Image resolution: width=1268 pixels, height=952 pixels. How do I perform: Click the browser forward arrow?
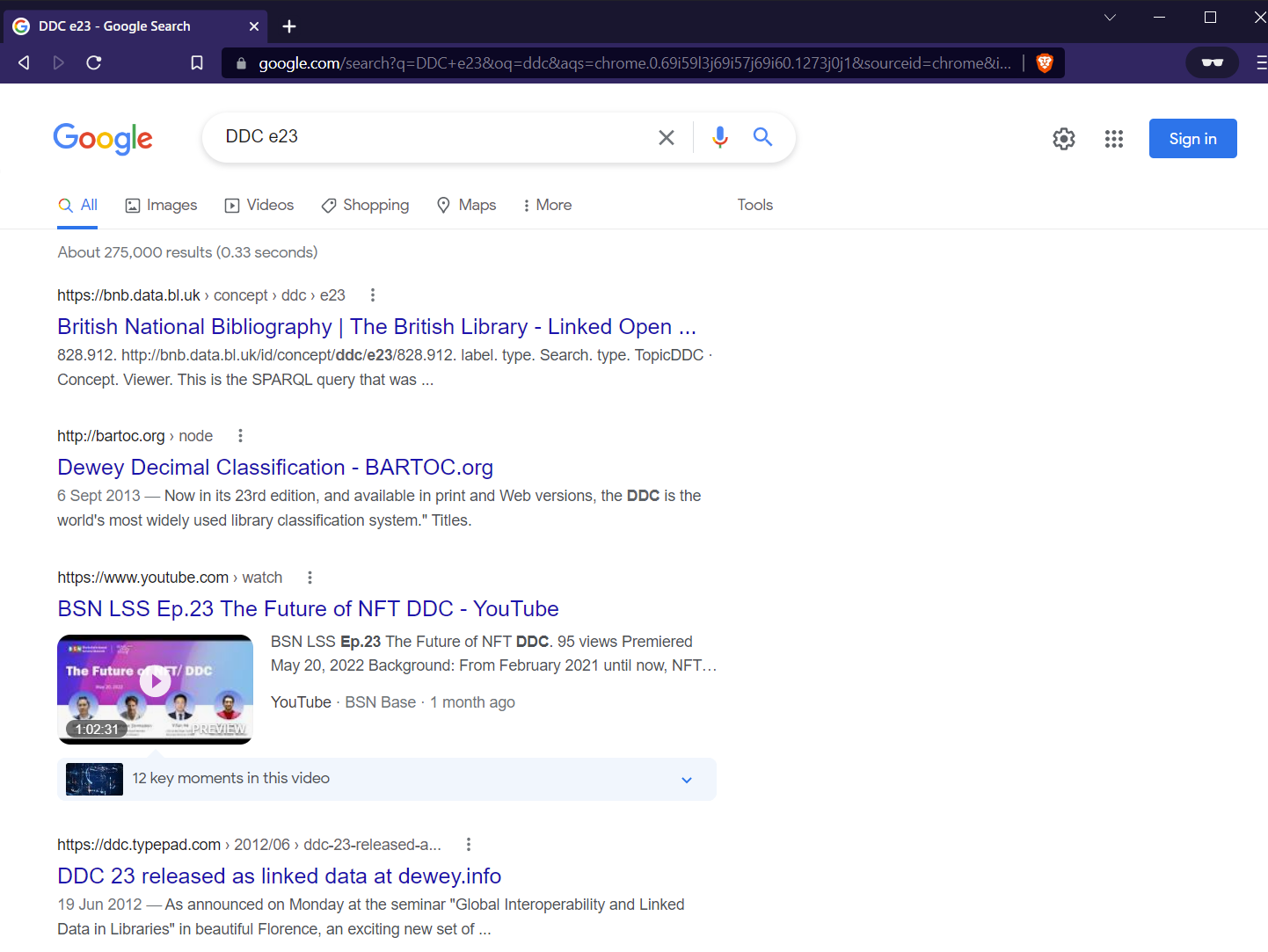click(x=59, y=62)
